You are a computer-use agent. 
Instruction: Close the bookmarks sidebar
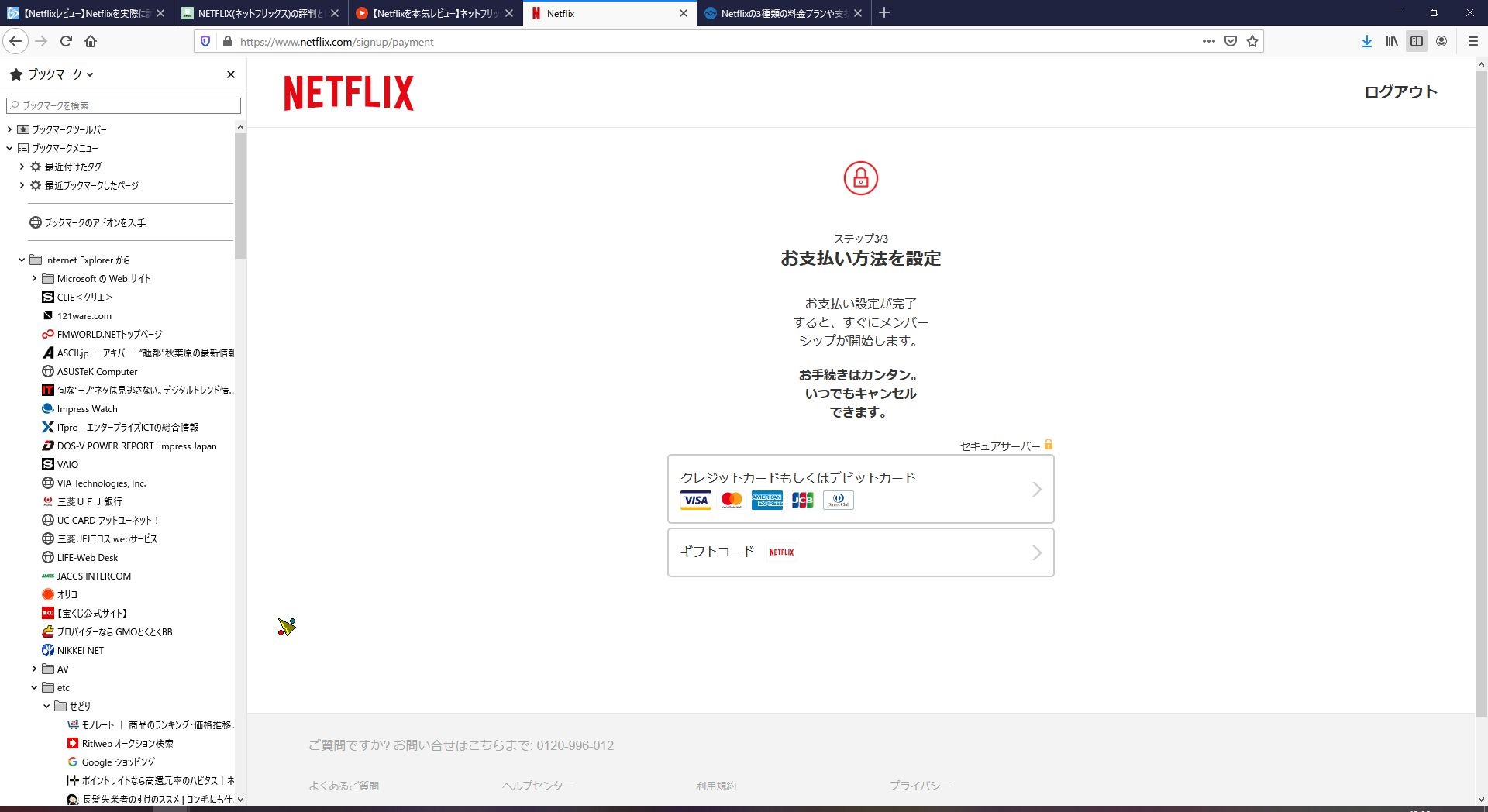pyautogui.click(x=230, y=74)
